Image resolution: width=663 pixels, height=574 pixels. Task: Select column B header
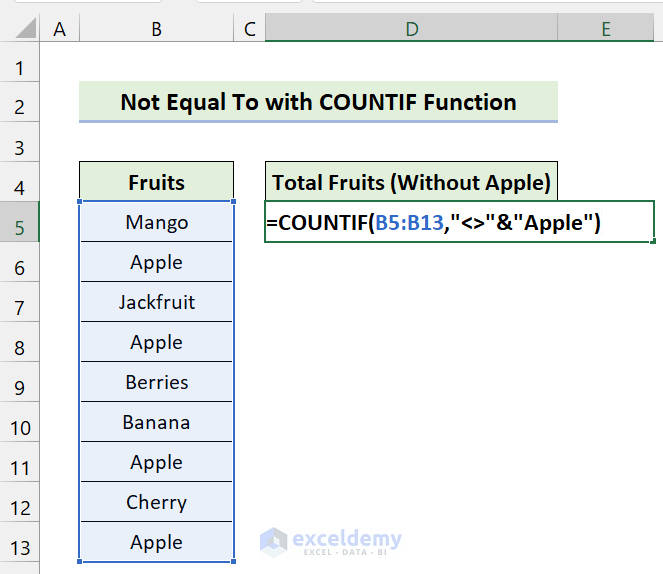156,30
